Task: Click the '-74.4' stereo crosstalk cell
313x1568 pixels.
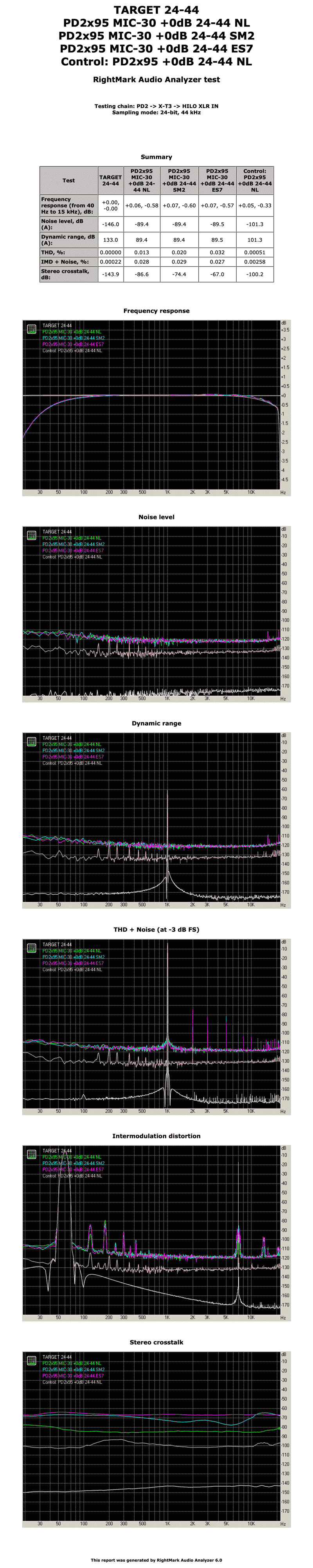Action: [179, 274]
